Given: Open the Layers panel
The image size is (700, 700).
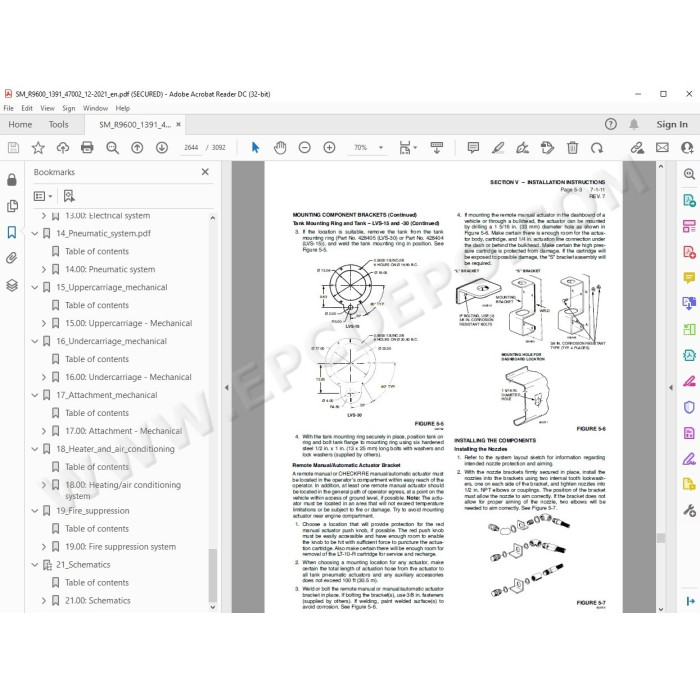Looking at the screenshot, I should click(x=12, y=285).
